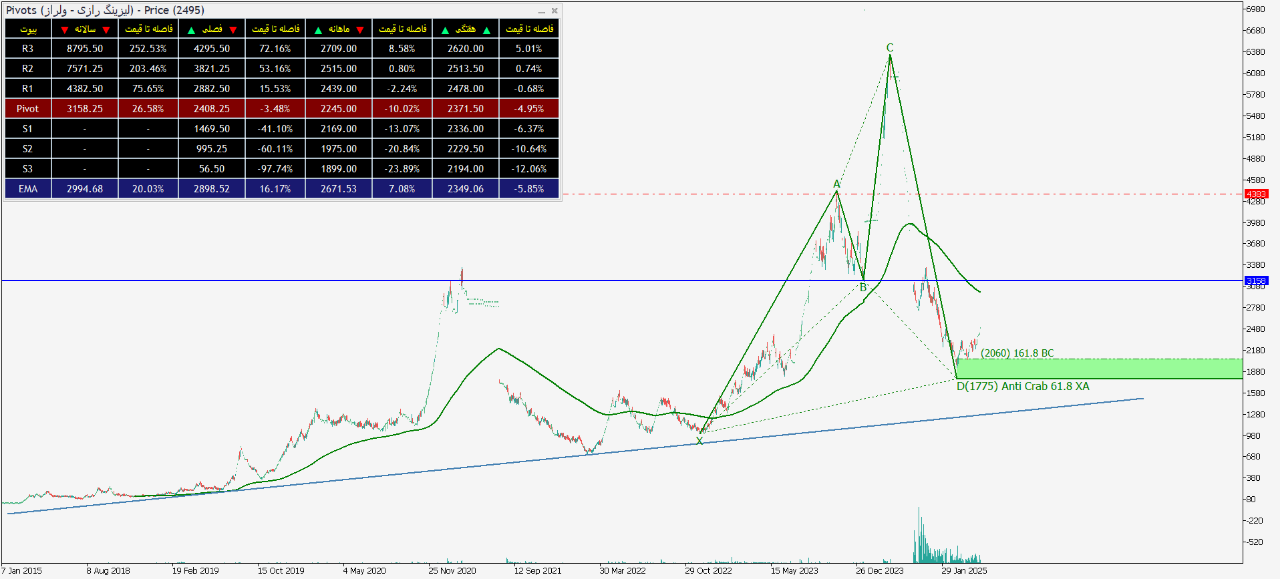
Task: Select the harmonic pattern point C label
Action: tap(889, 47)
